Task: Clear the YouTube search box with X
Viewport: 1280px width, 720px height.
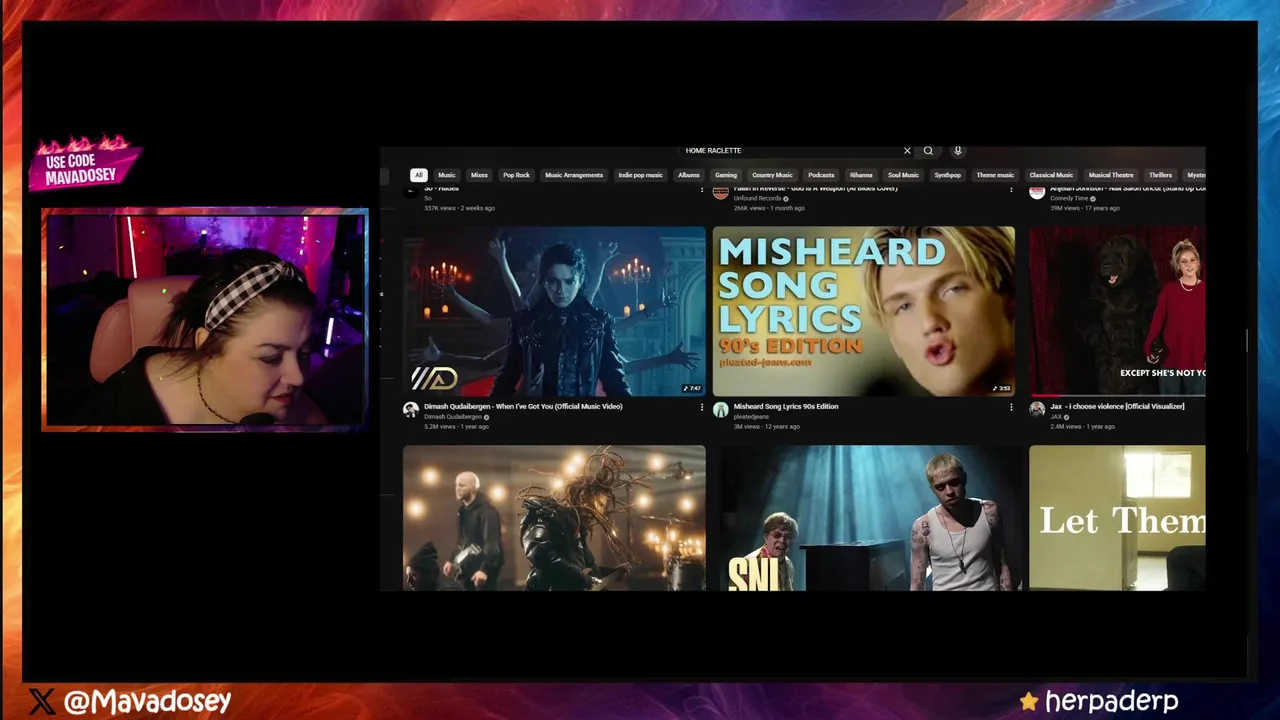Action: tap(907, 151)
